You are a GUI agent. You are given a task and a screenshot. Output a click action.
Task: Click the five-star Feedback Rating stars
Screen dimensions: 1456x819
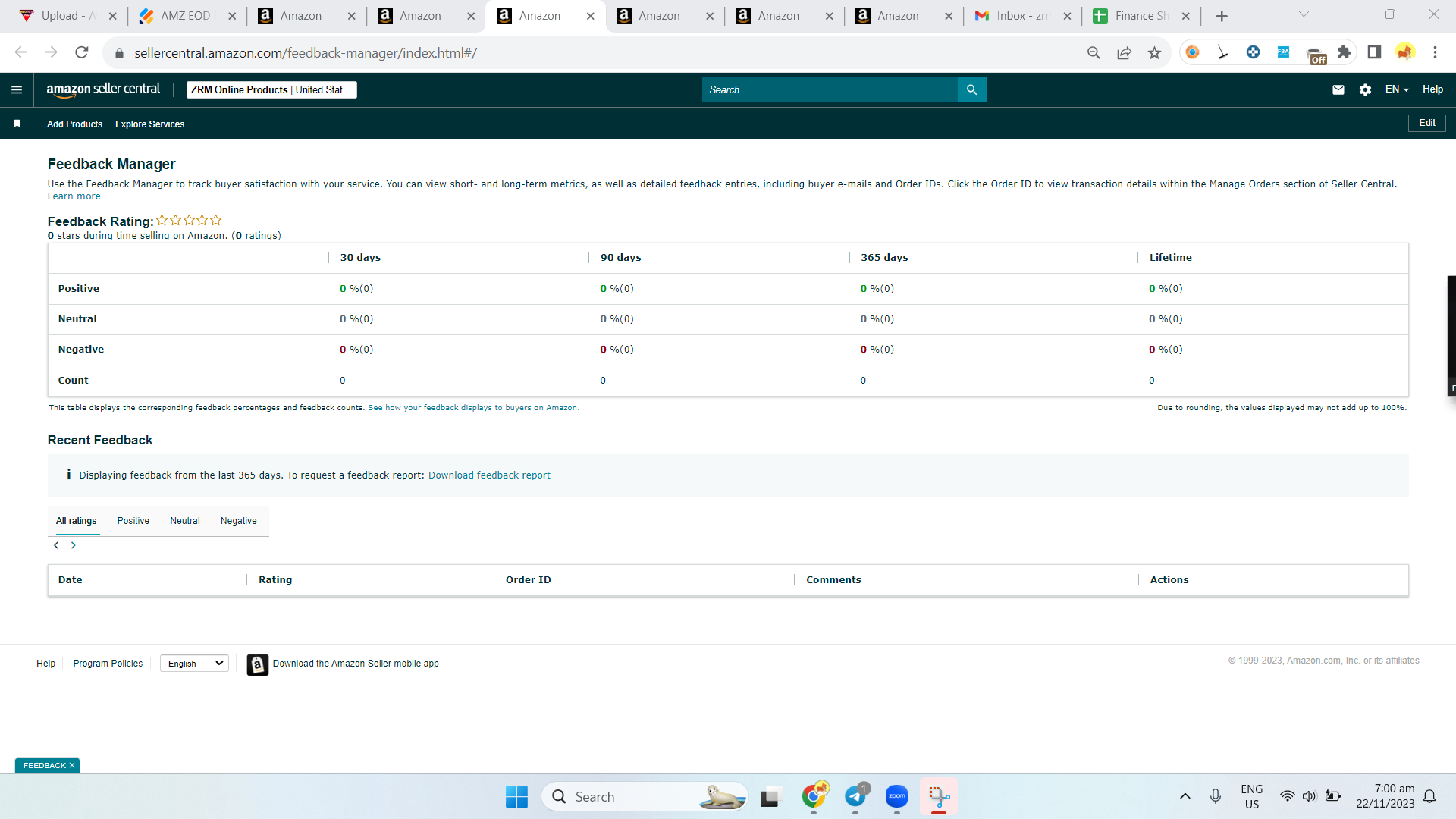point(189,221)
